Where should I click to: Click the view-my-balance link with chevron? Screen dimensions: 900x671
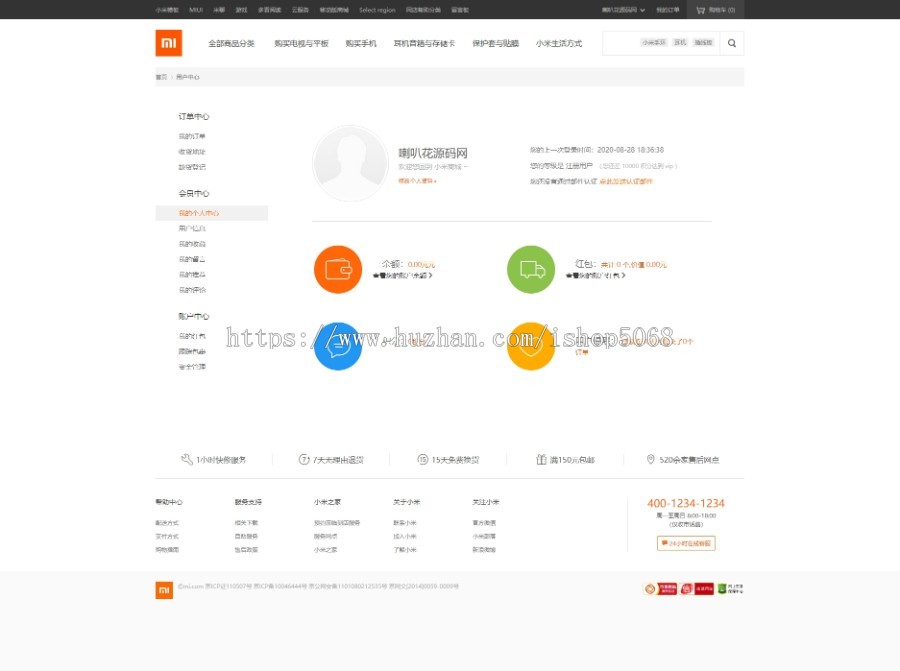(402, 276)
